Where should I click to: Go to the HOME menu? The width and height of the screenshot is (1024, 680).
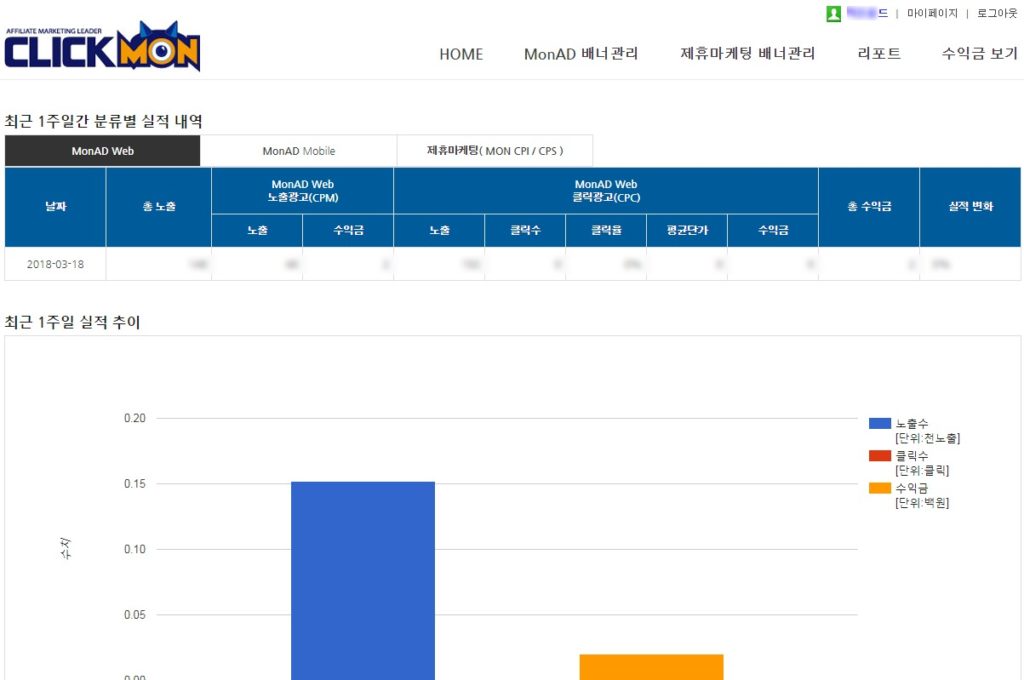[461, 54]
